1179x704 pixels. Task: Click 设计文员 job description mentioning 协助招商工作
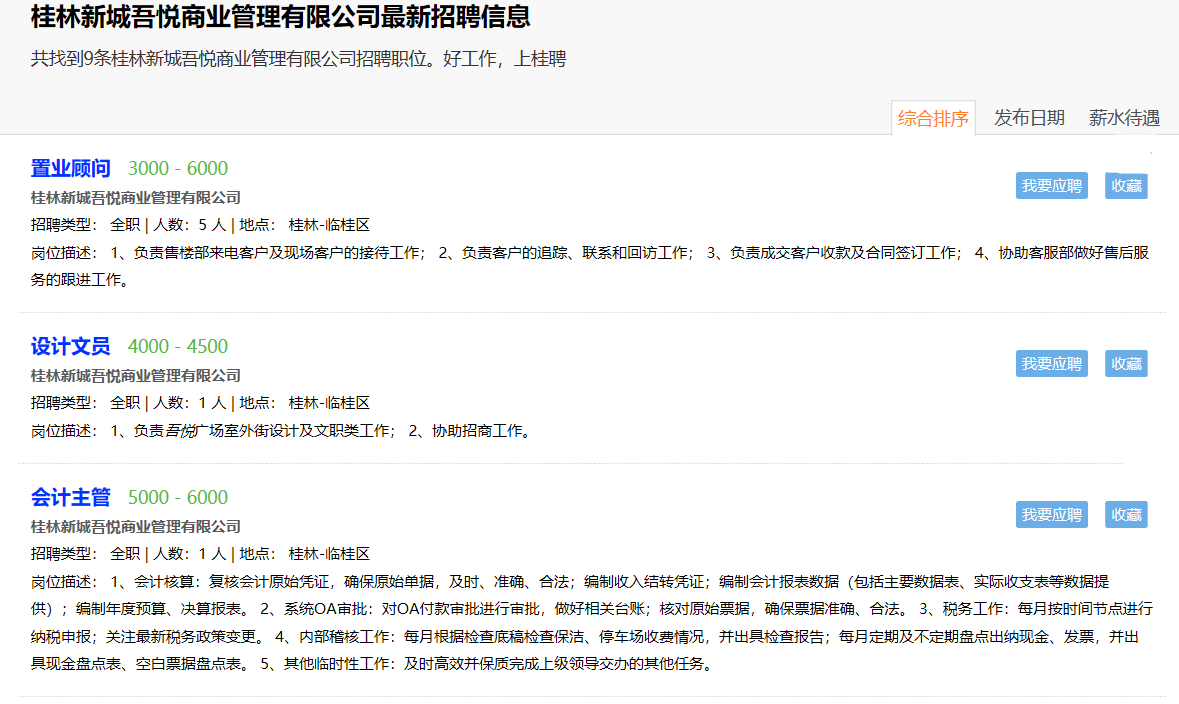[282, 431]
